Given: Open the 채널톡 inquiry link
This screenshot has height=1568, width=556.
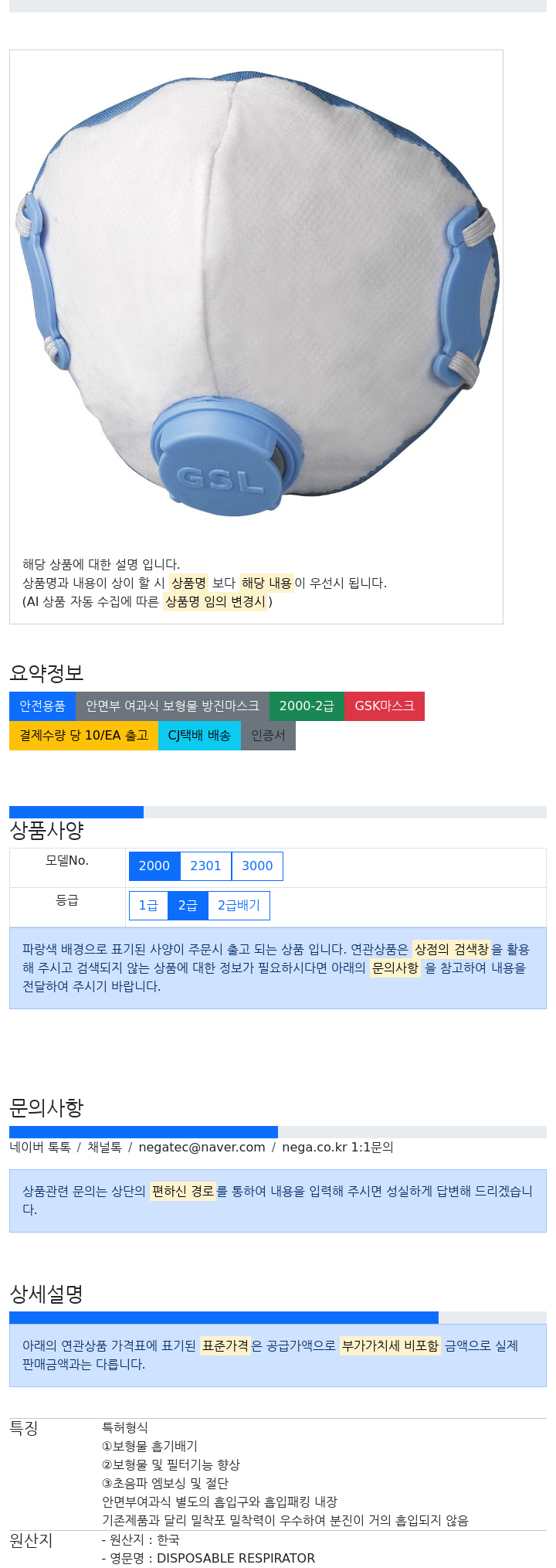Looking at the screenshot, I should click(x=104, y=1147).
